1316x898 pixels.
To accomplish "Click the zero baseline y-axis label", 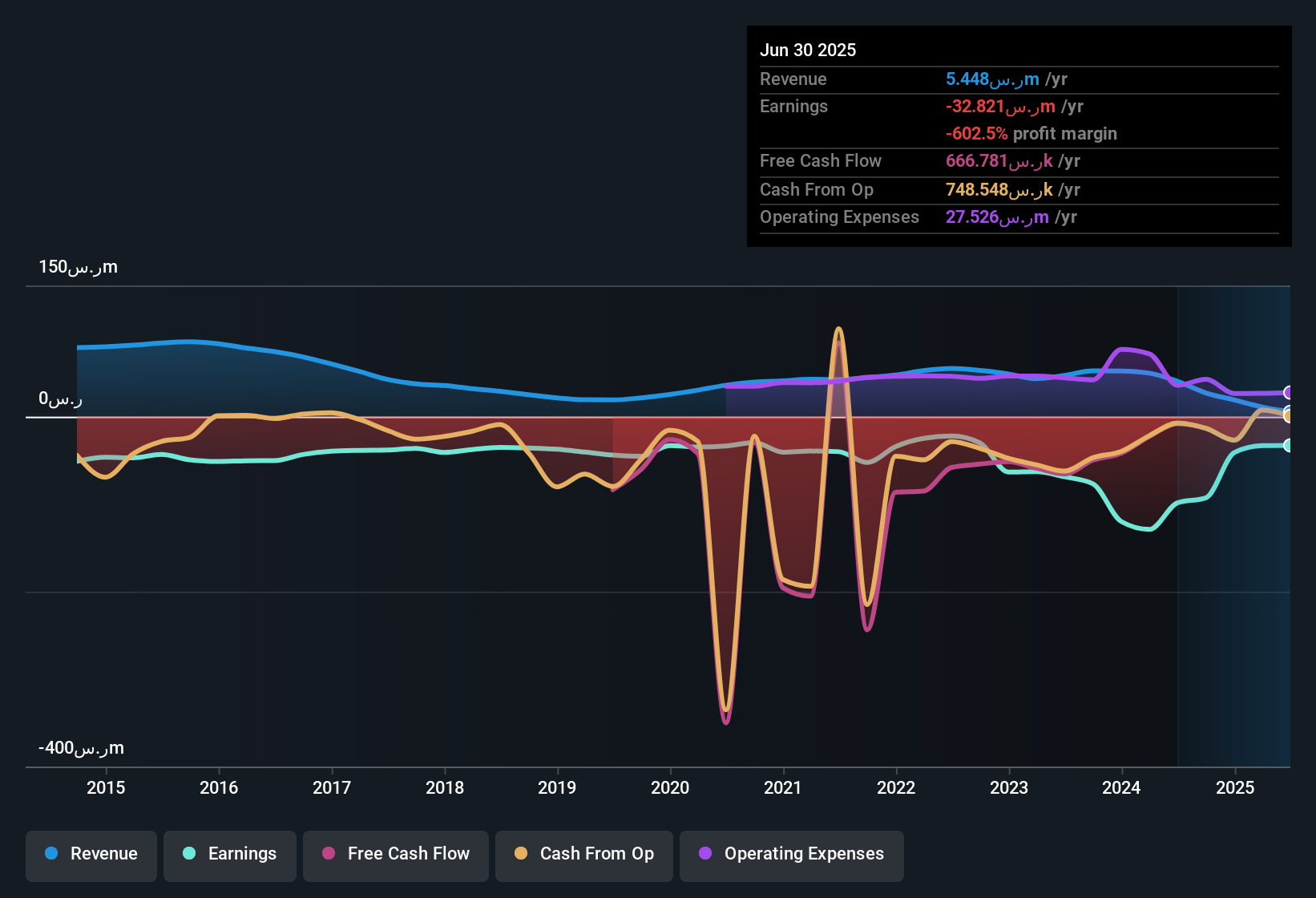I will (60, 398).
